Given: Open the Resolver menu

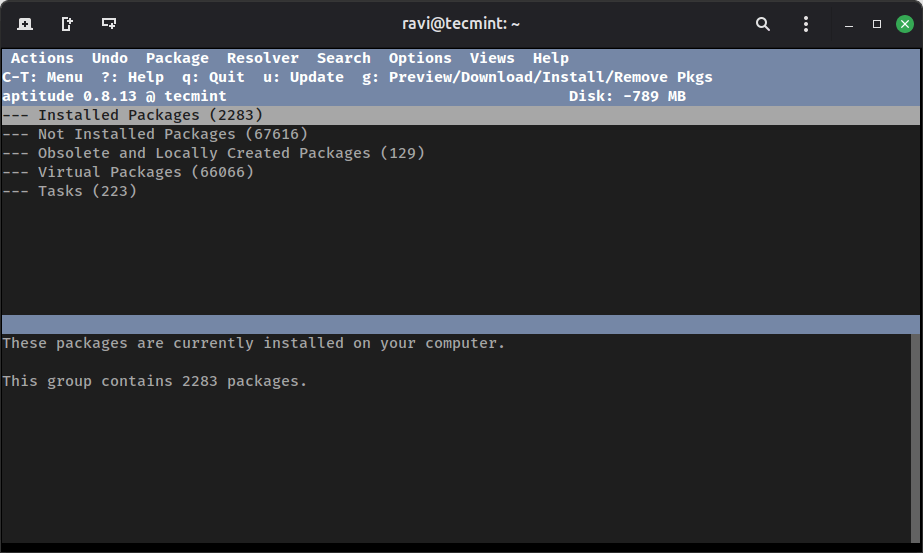Looking at the screenshot, I should [x=263, y=58].
